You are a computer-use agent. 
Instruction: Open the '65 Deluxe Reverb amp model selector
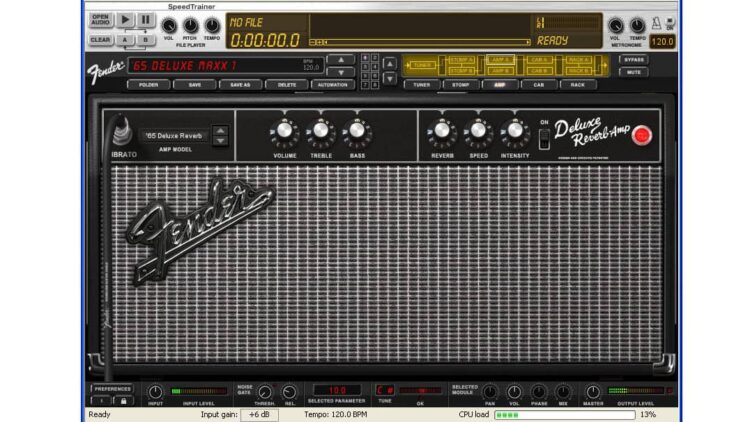[176, 135]
